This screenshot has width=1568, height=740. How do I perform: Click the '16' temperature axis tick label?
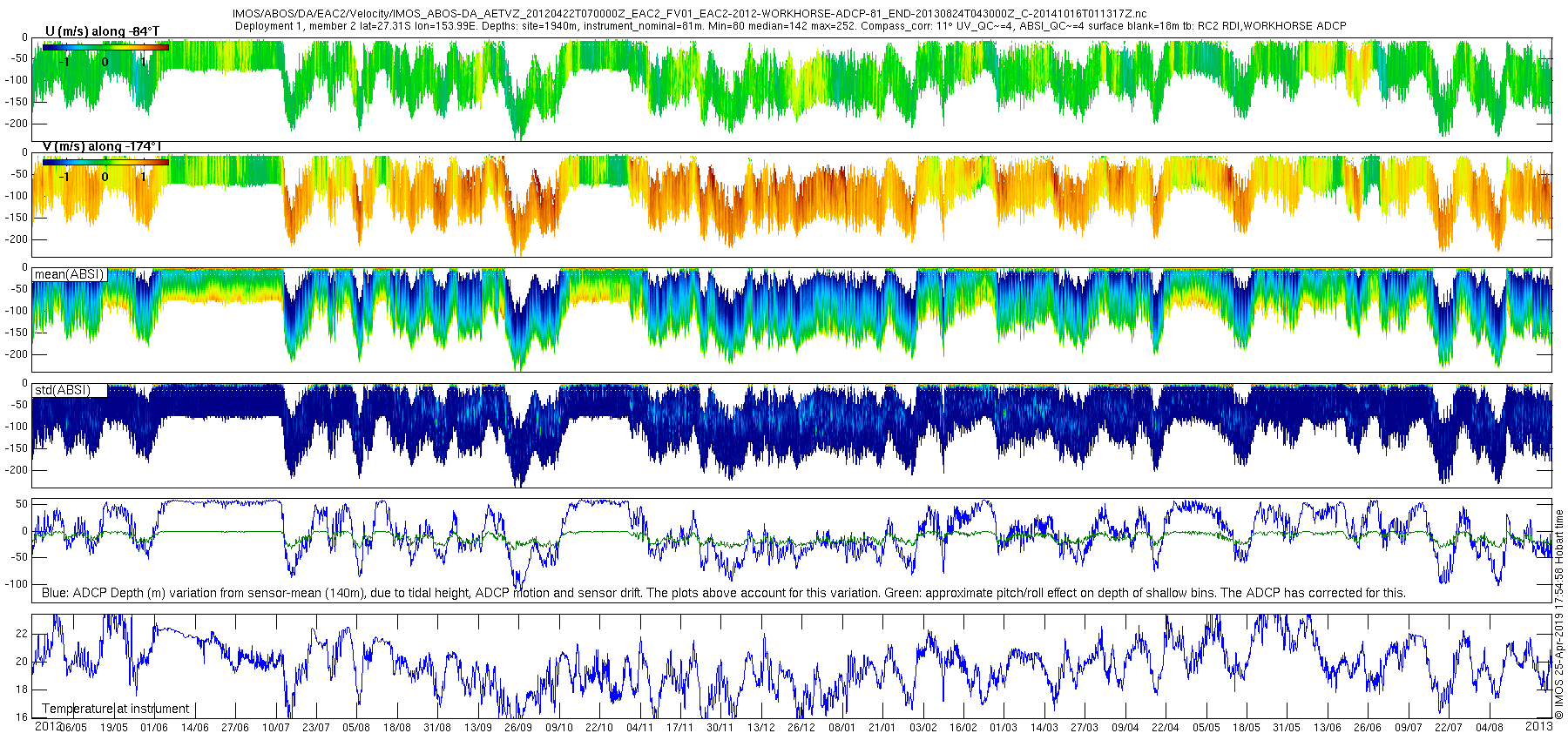tap(22, 717)
